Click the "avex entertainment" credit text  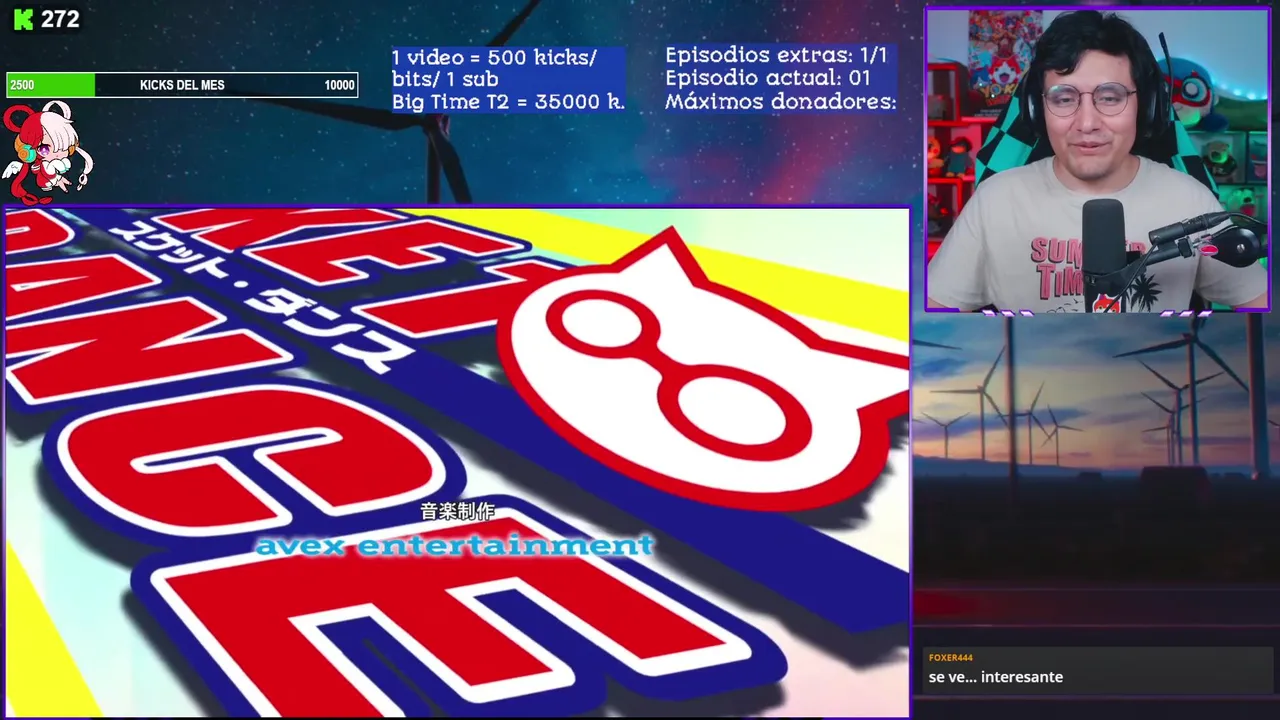click(x=455, y=545)
